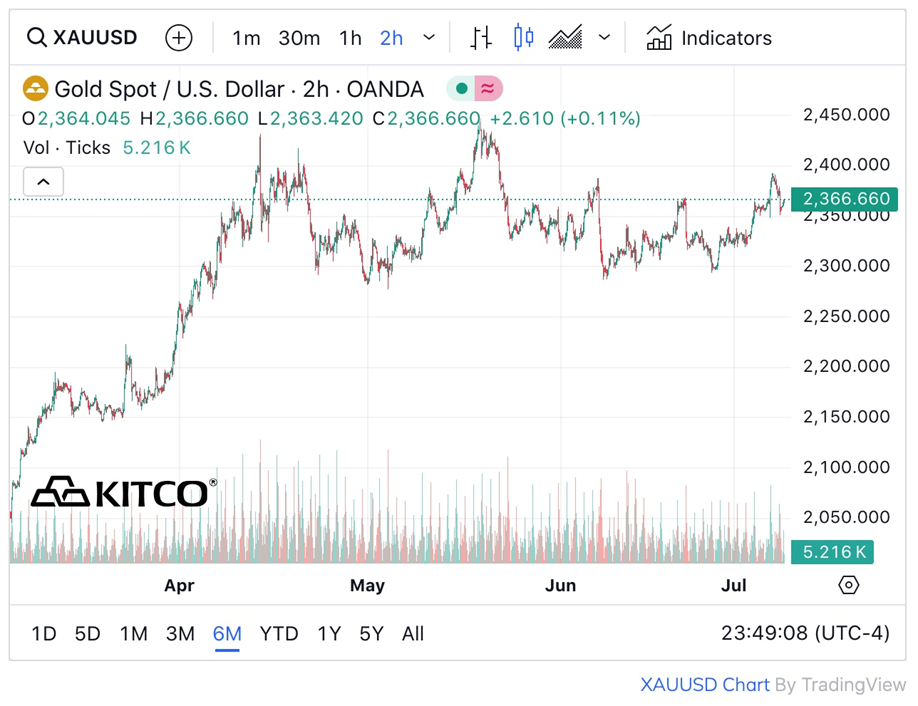Toggle the green market status dot

[x=461, y=89]
